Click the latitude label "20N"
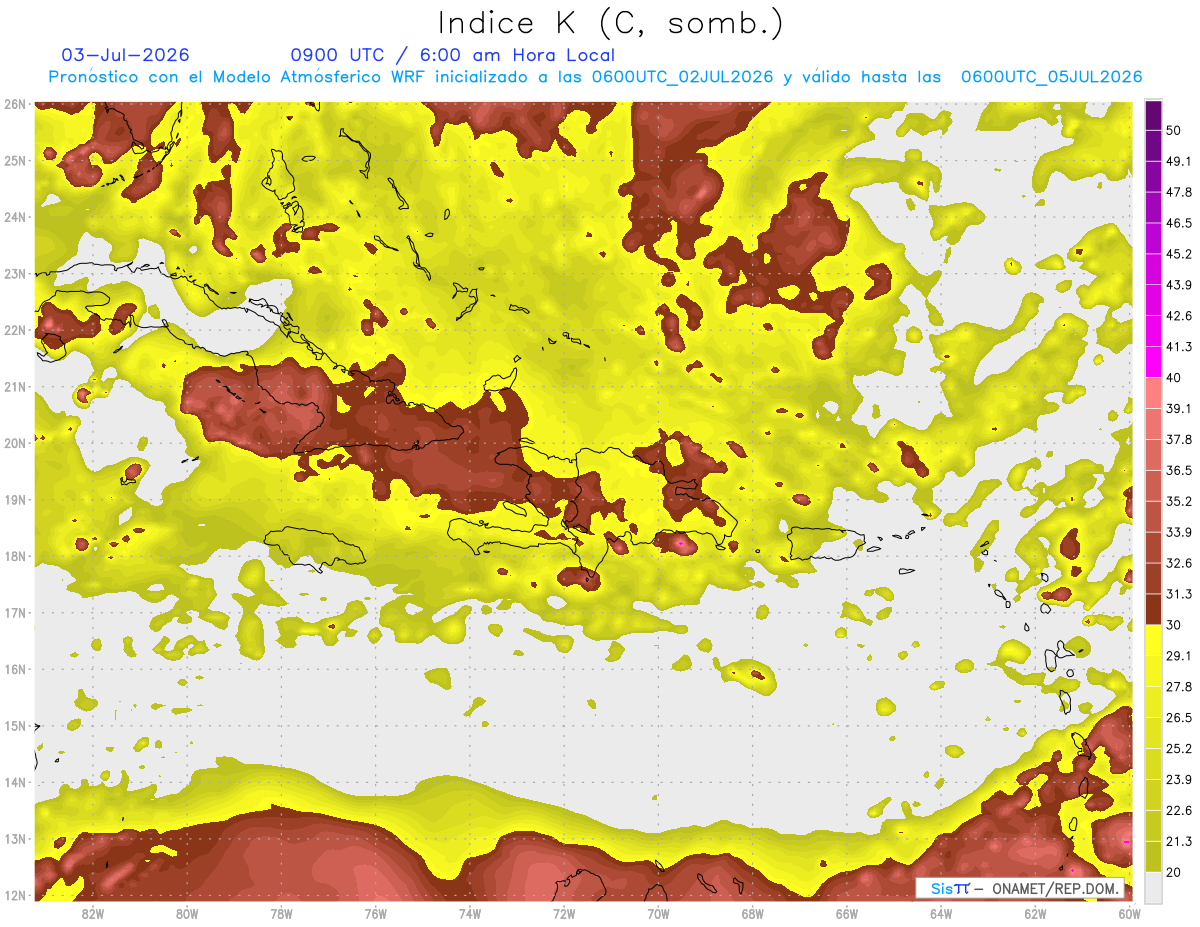 point(15,443)
